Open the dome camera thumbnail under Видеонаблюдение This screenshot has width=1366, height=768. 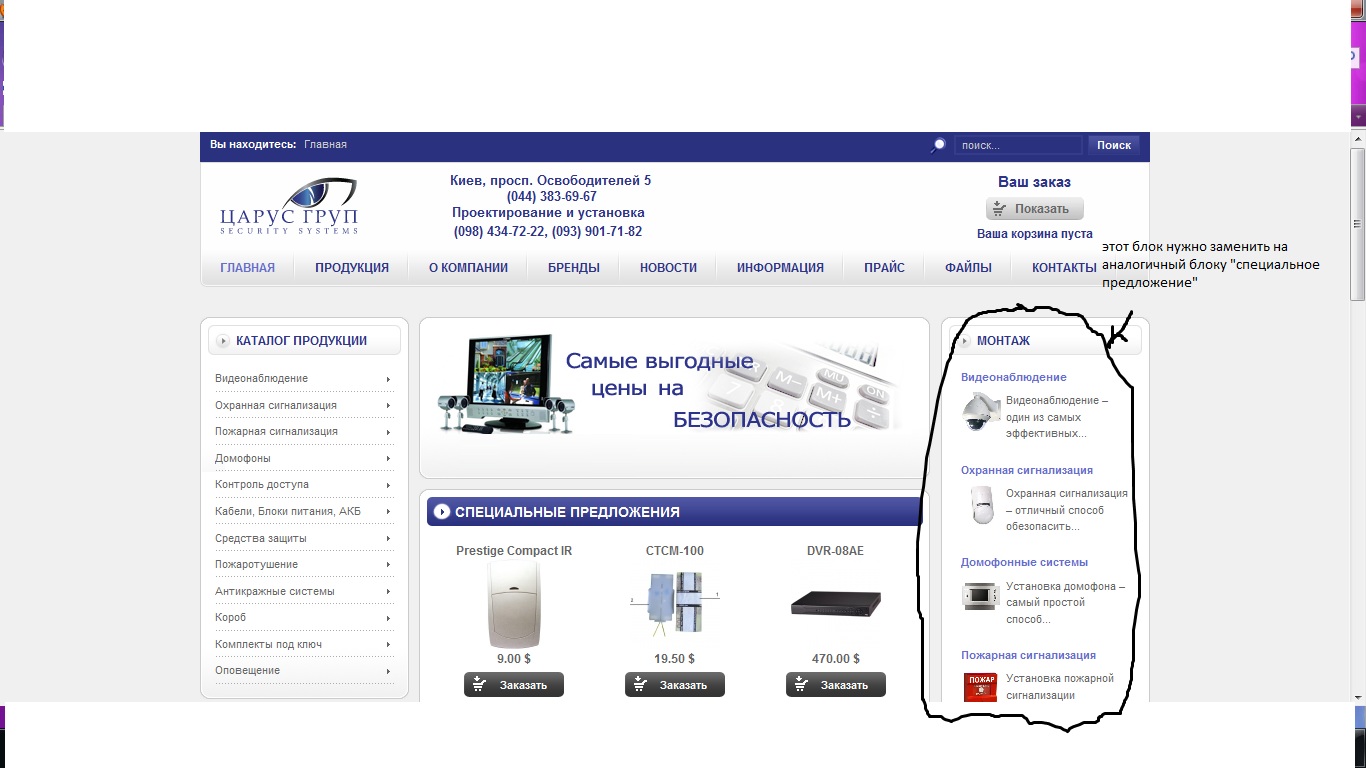pos(980,411)
